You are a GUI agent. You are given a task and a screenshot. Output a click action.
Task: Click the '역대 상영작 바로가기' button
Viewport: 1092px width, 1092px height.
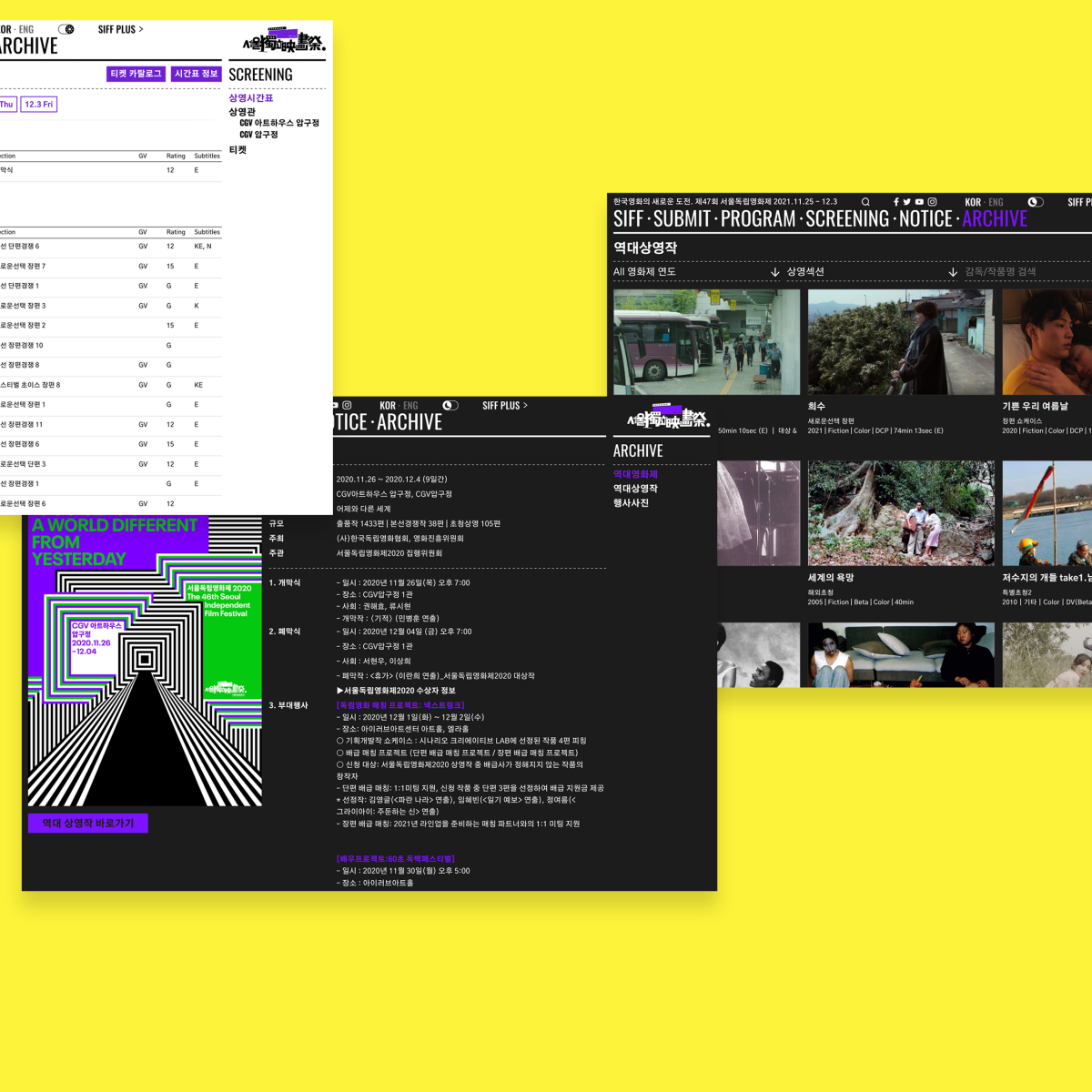(x=88, y=824)
